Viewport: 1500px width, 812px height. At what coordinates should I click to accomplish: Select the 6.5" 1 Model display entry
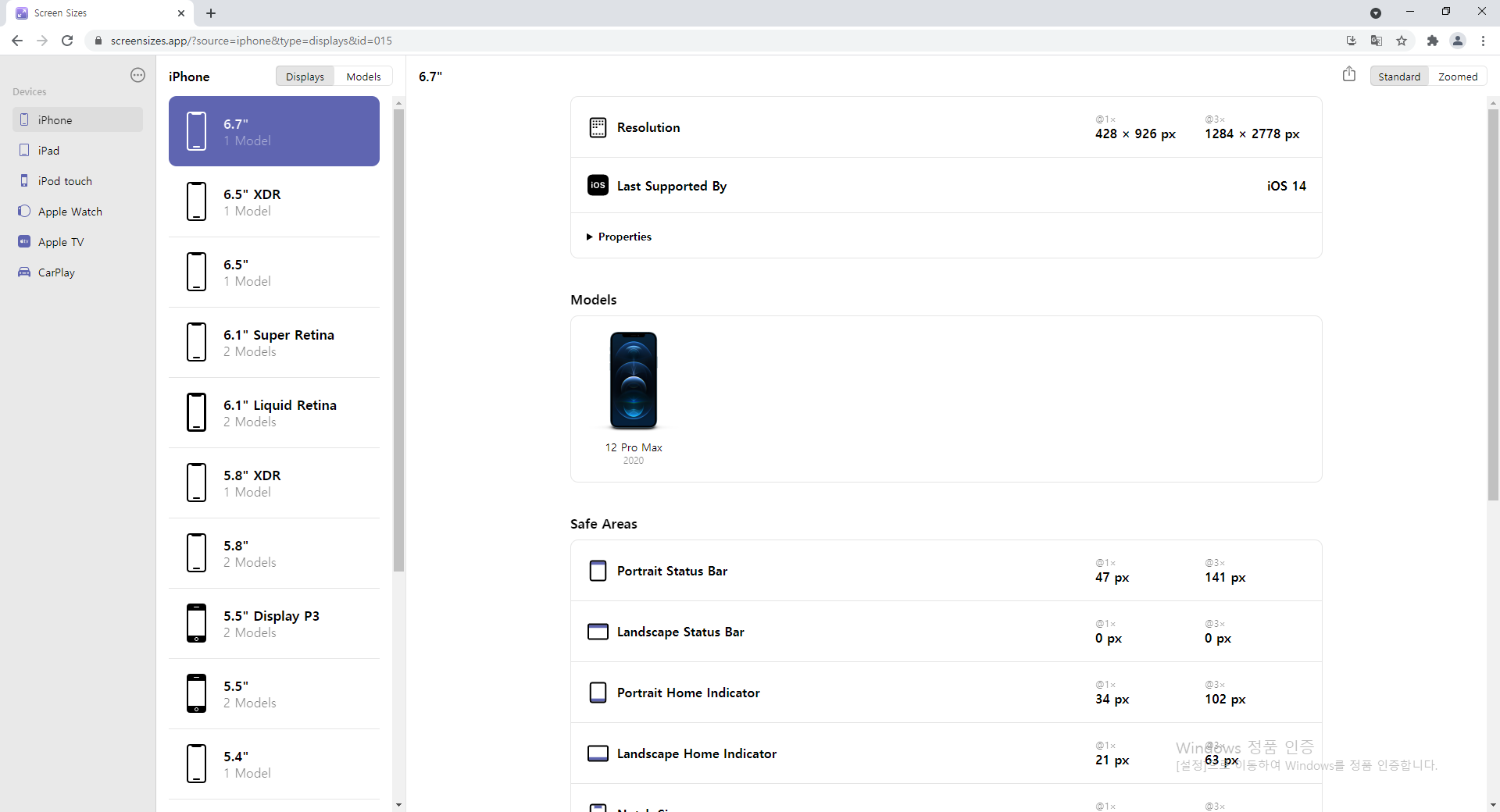click(x=274, y=272)
